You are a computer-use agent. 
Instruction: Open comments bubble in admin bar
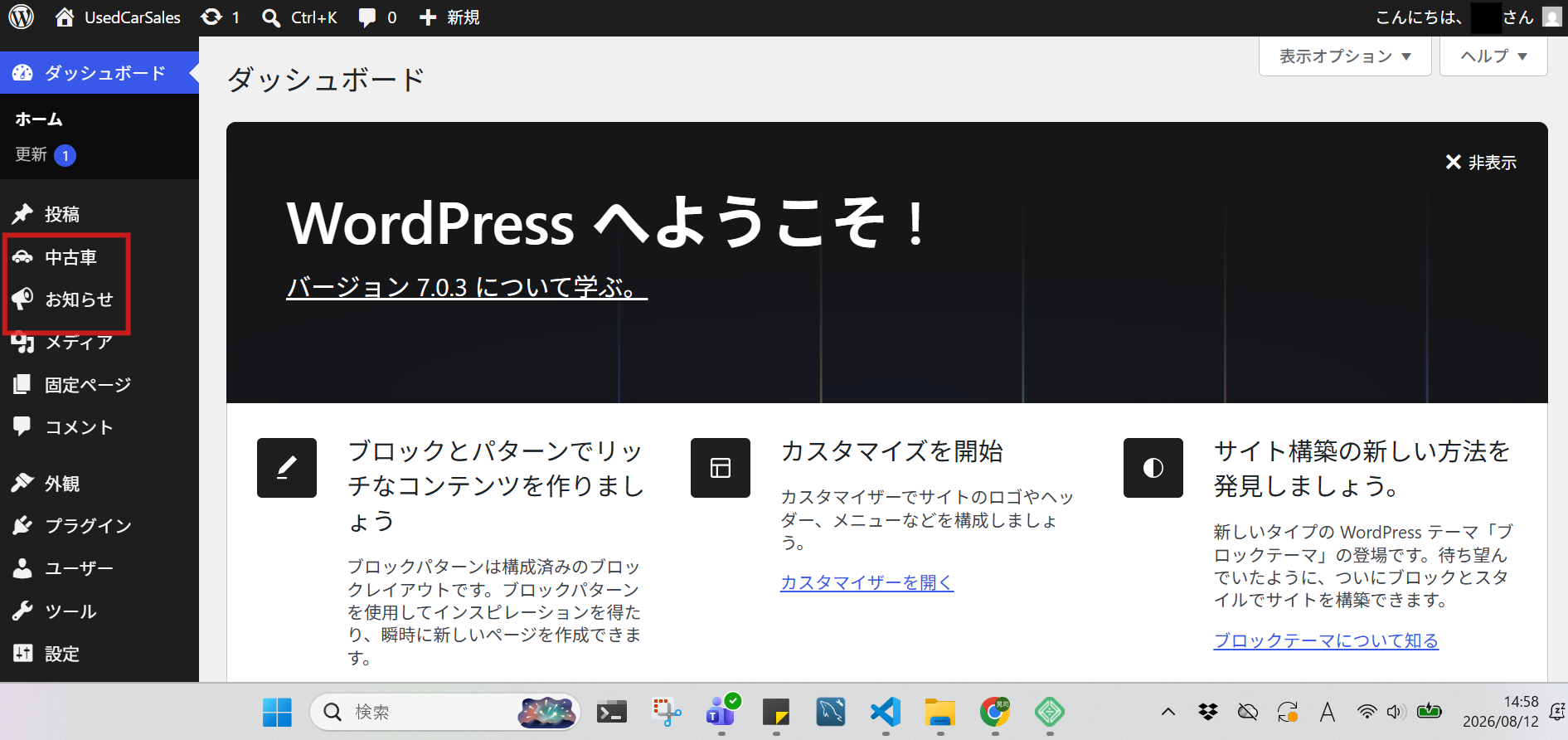[377, 17]
